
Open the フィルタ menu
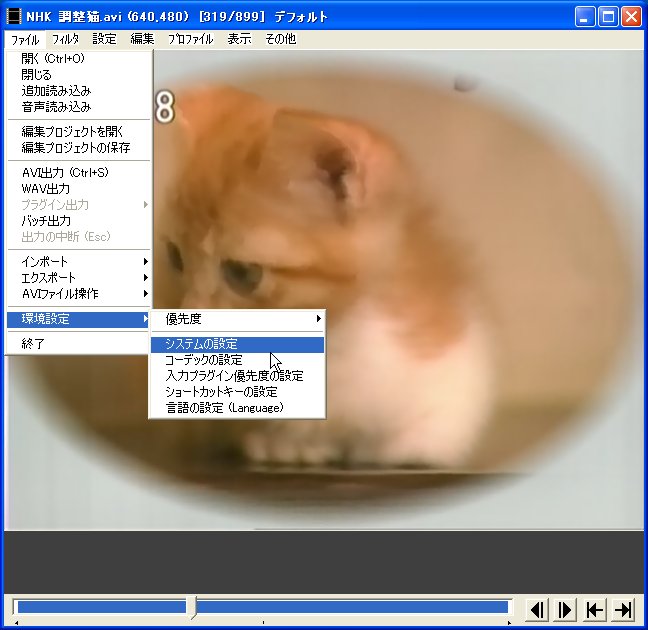65,39
